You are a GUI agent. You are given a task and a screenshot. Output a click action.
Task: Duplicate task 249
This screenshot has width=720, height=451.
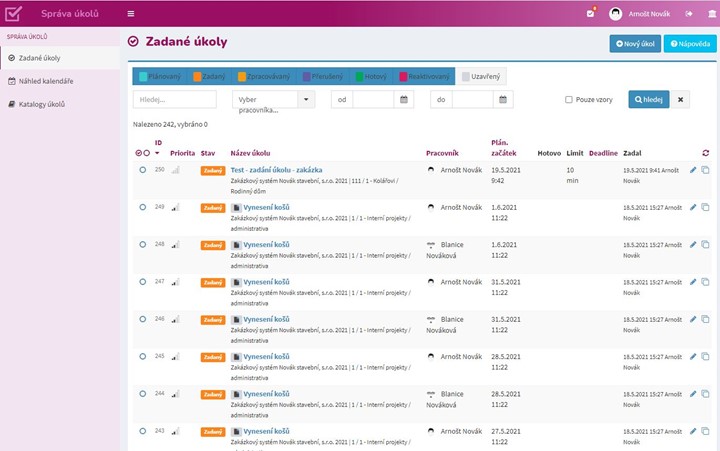[705, 207]
